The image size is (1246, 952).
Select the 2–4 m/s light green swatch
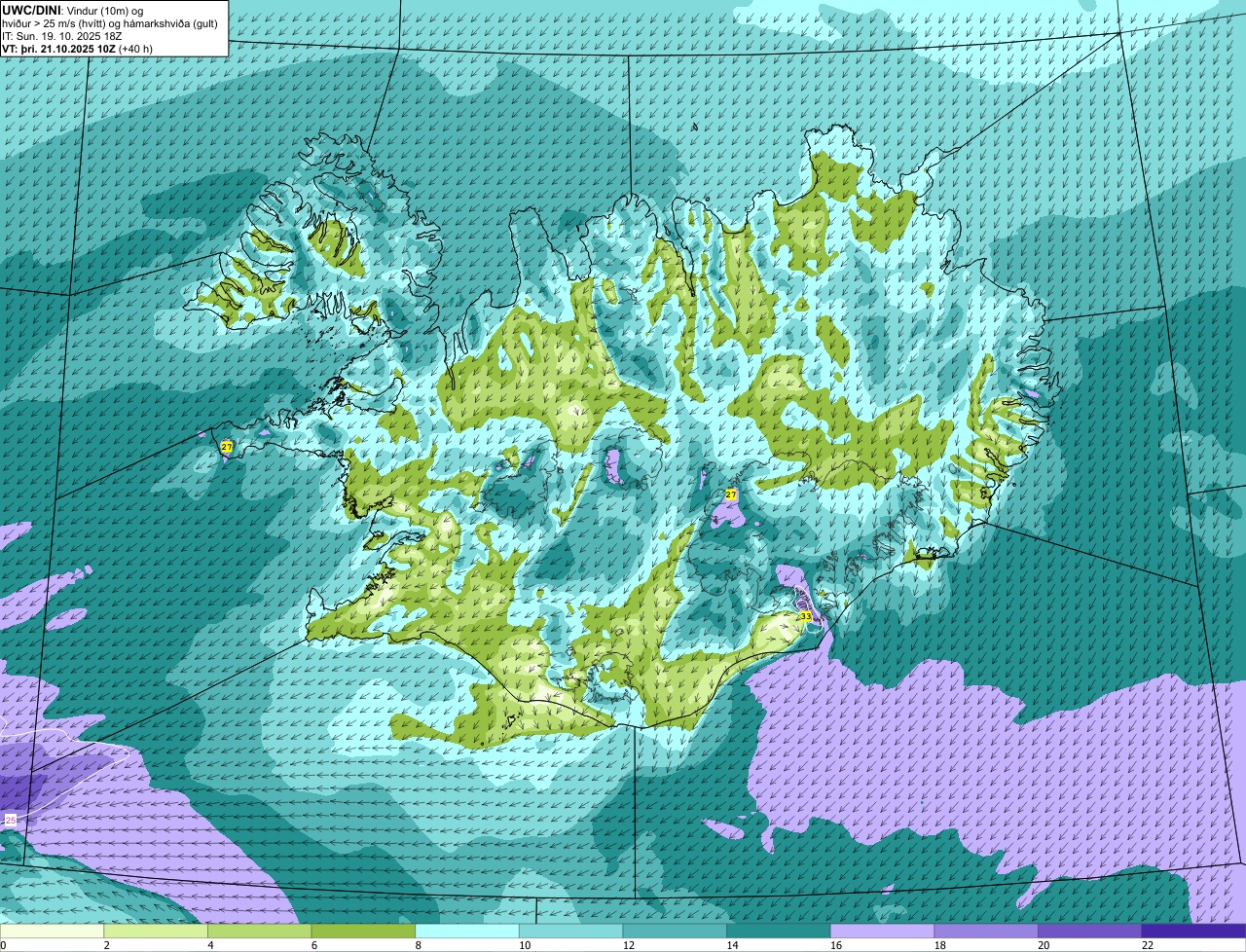click(x=156, y=931)
